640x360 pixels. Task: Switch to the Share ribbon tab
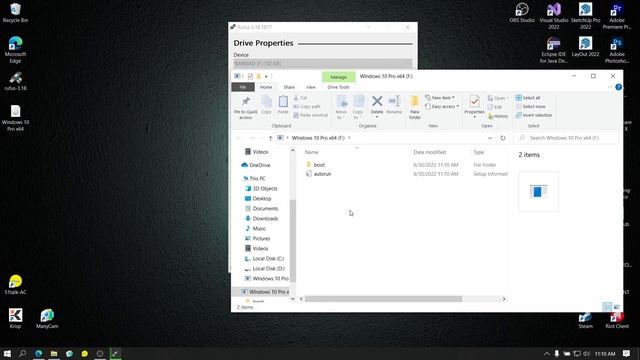click(289, 87)
